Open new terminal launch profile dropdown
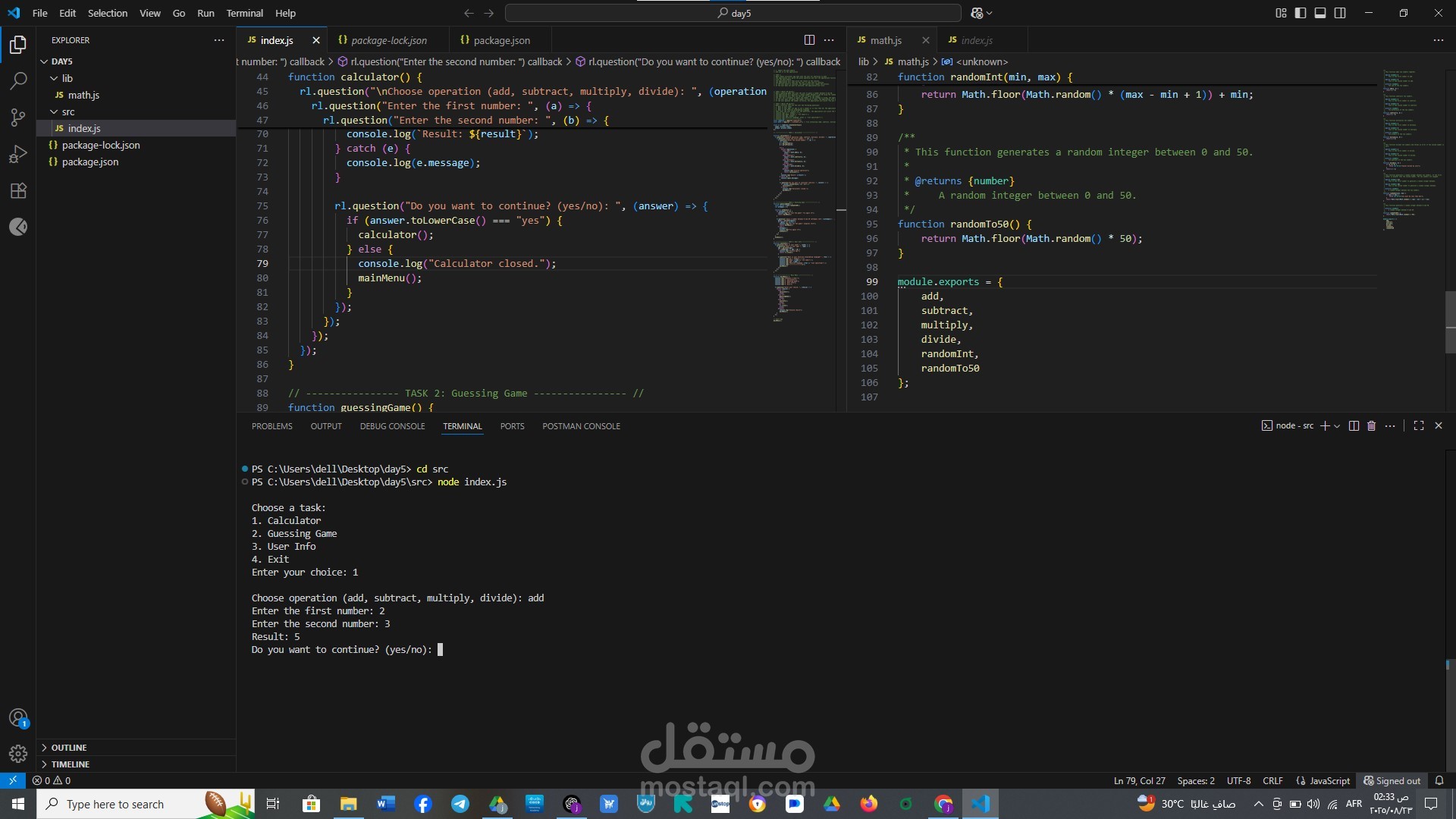This screenshot has width=1456, height=819. coord(1337,426)
